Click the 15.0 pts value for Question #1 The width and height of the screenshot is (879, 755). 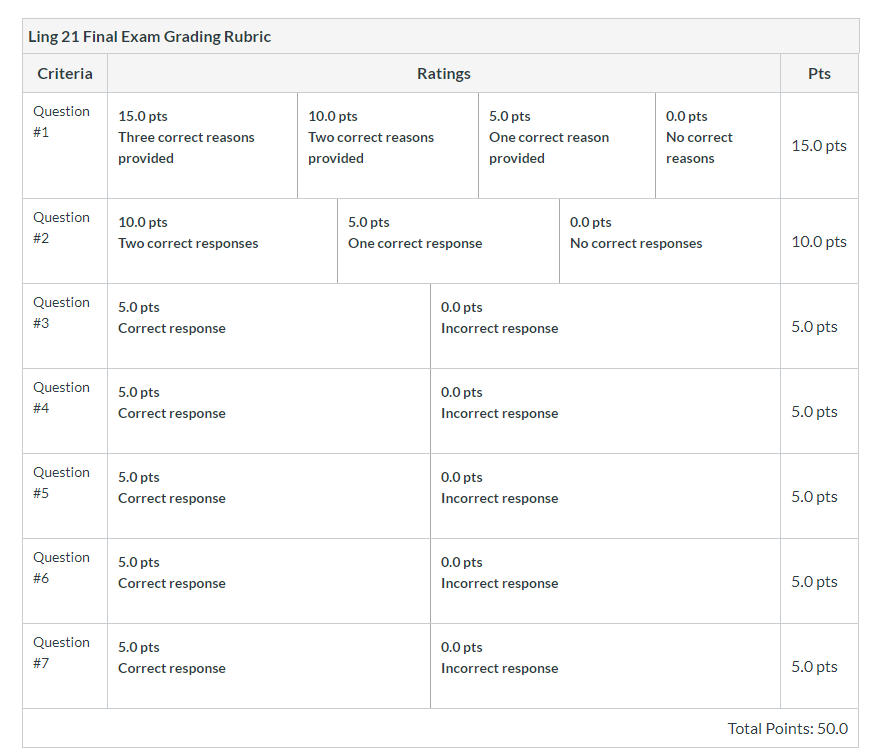[819, 146]
